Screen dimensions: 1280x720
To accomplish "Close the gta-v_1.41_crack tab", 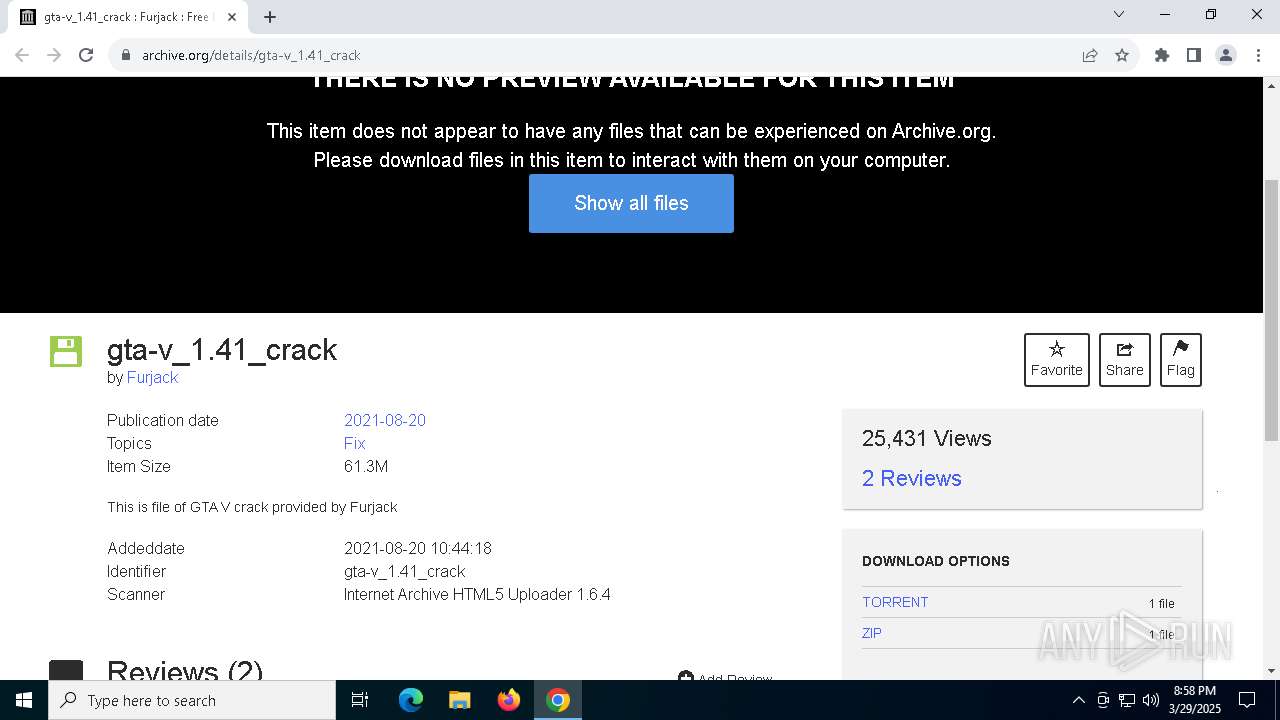I will [232, 17].
